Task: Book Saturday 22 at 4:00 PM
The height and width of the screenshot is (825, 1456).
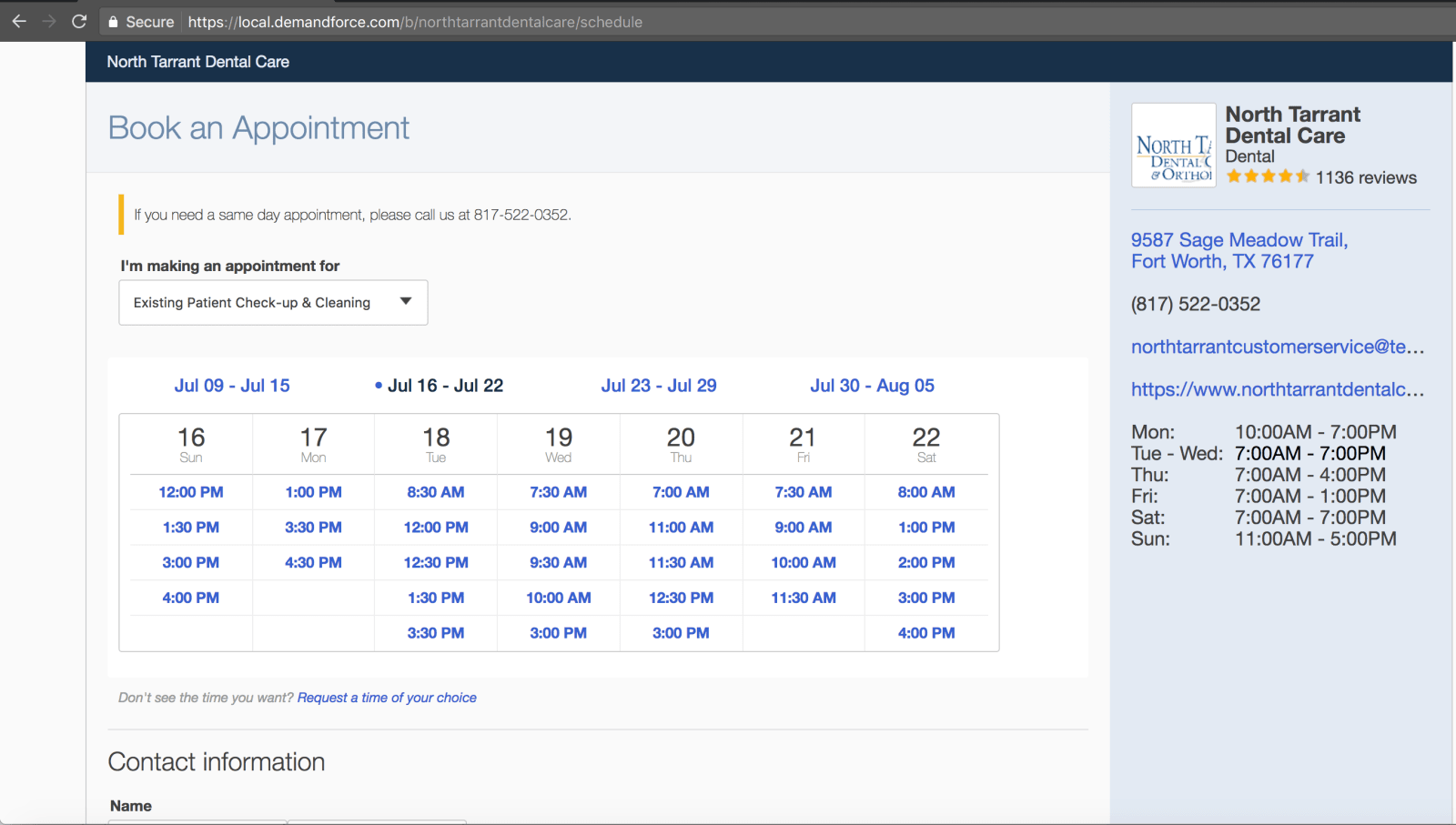Action: tap(926, 633)
